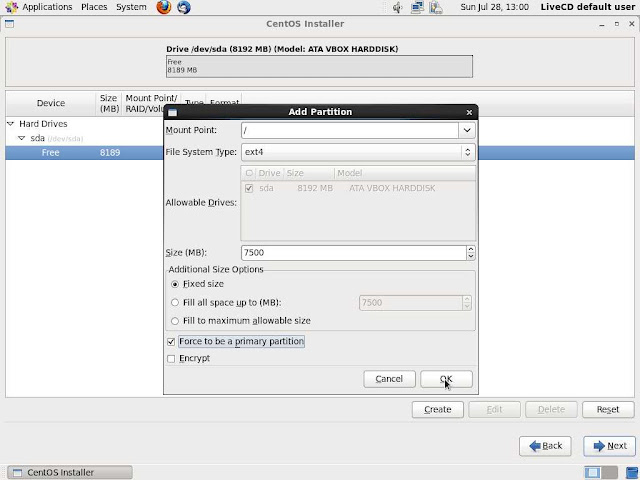Open the LiveCD default user menu

coord(588,7)
